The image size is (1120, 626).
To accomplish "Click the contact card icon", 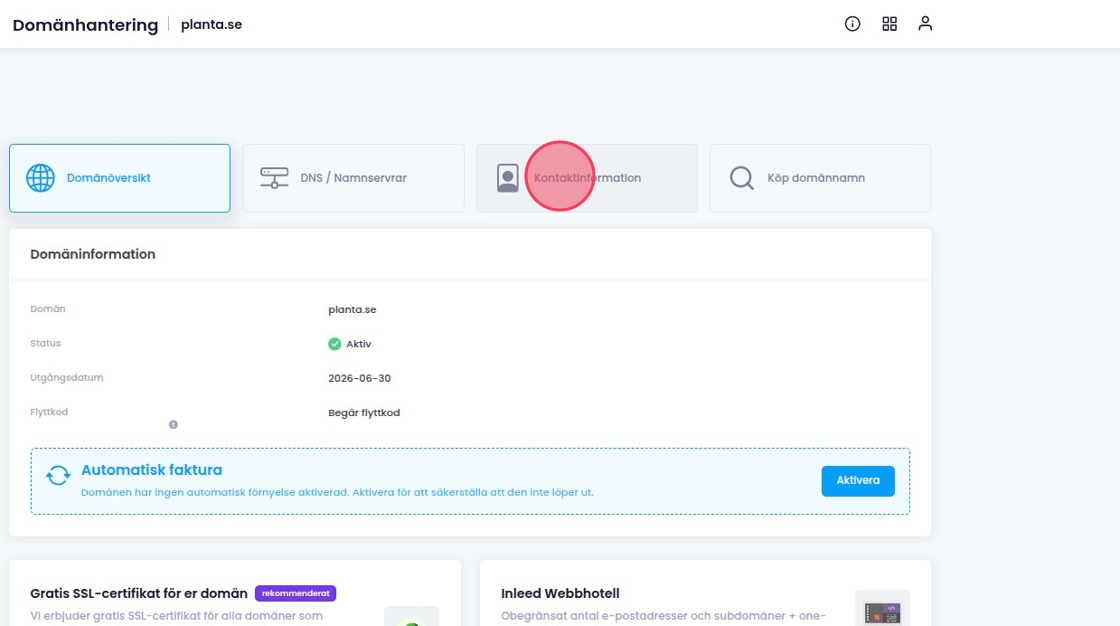I will [508, 178].
